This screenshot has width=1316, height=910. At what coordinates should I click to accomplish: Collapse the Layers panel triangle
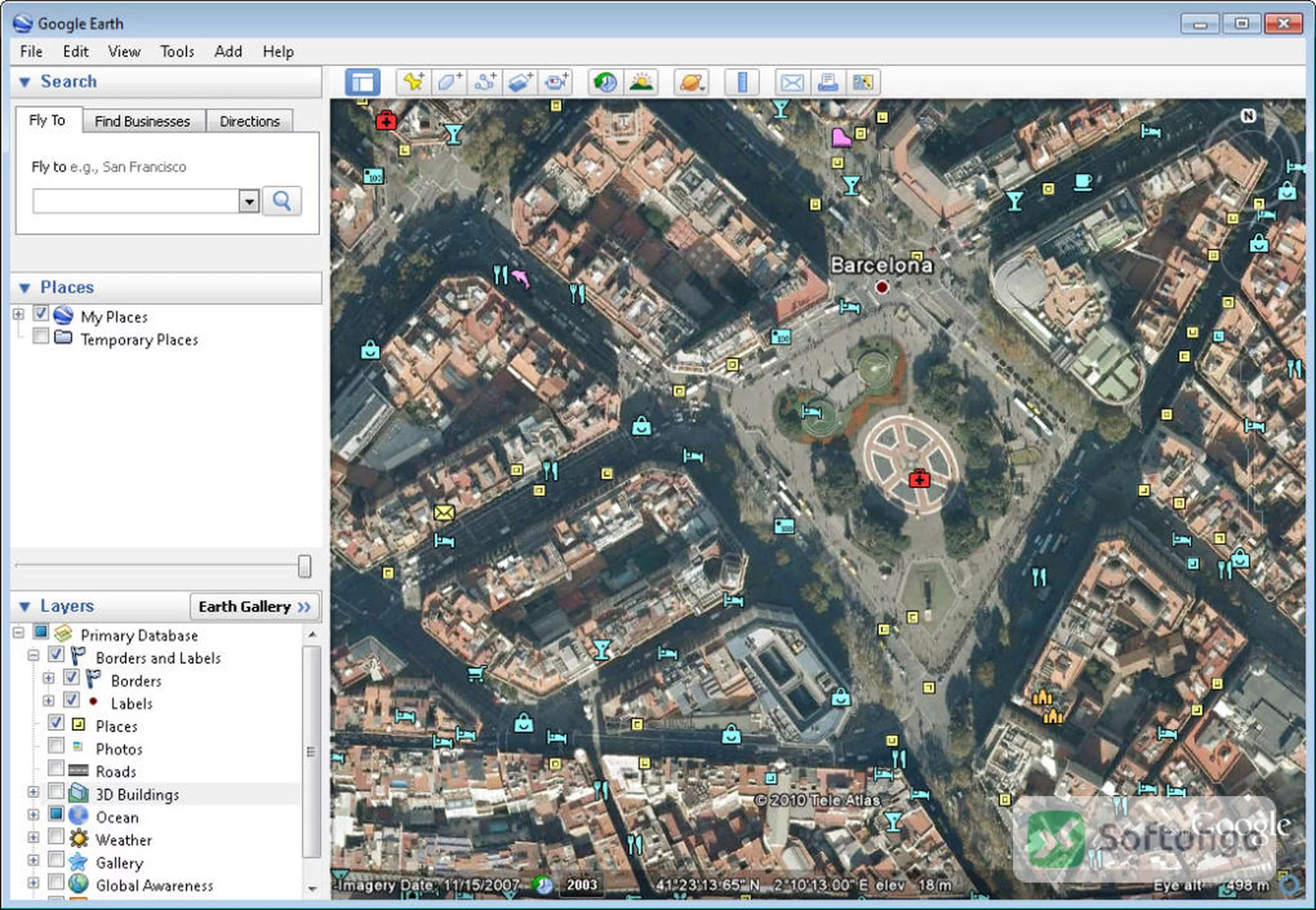[x=25, y=606]
